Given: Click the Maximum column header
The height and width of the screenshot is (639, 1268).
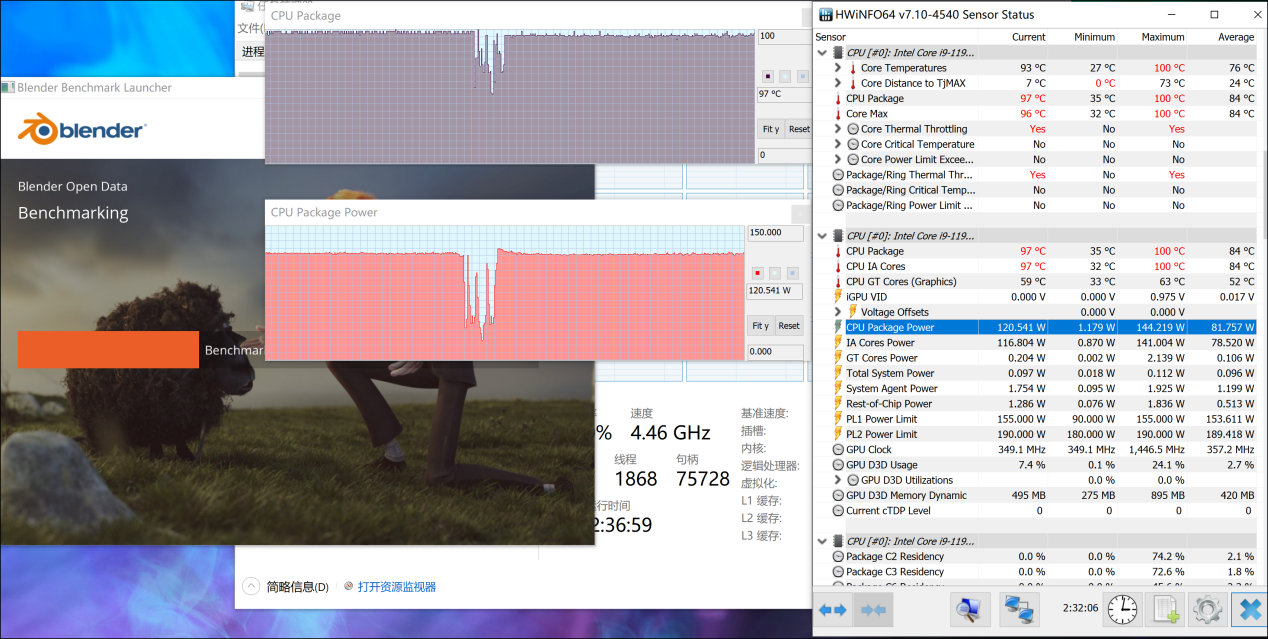Looking at the screenshot, I should tap(1162, 37).
